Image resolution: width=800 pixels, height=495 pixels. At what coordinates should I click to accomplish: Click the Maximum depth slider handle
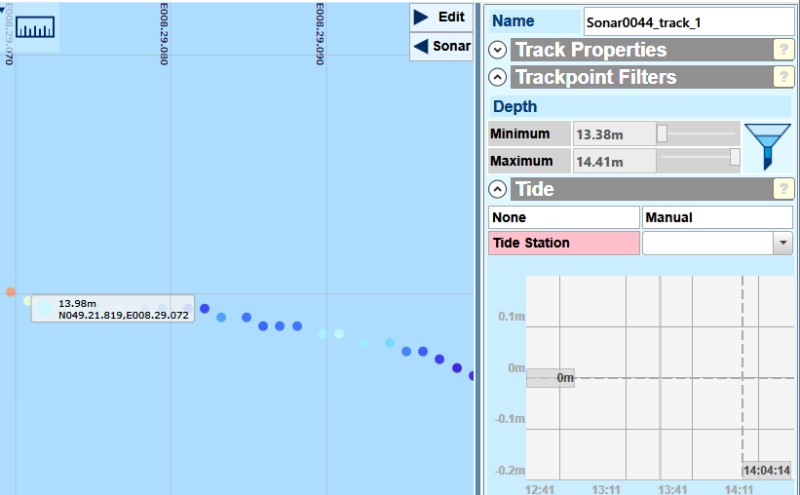tap(735, 157)
